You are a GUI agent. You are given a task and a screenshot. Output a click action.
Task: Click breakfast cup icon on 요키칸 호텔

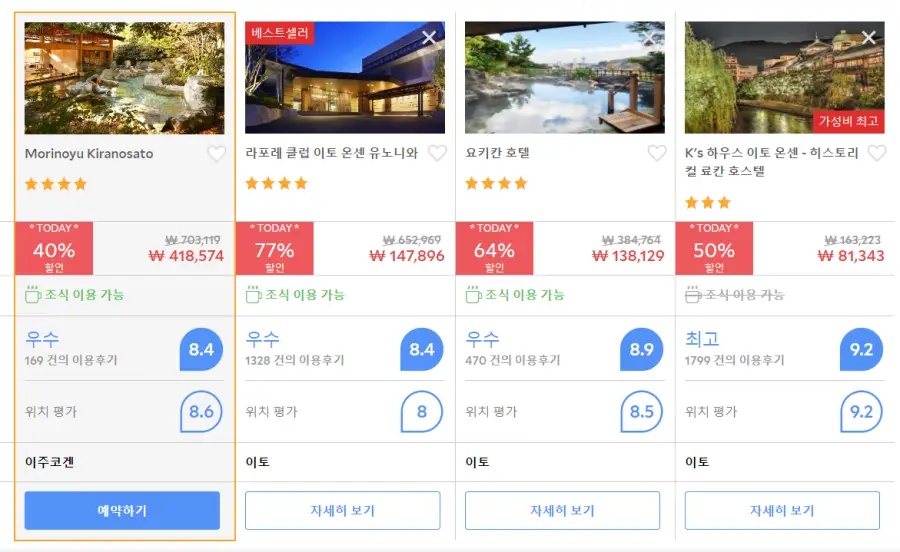point(473,295)
